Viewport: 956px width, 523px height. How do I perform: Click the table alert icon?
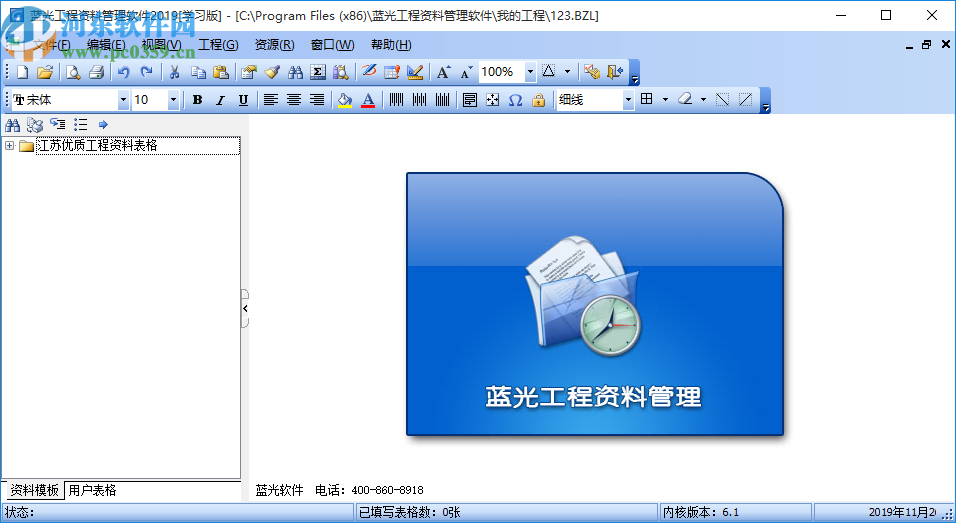click(x=391, y=72)
